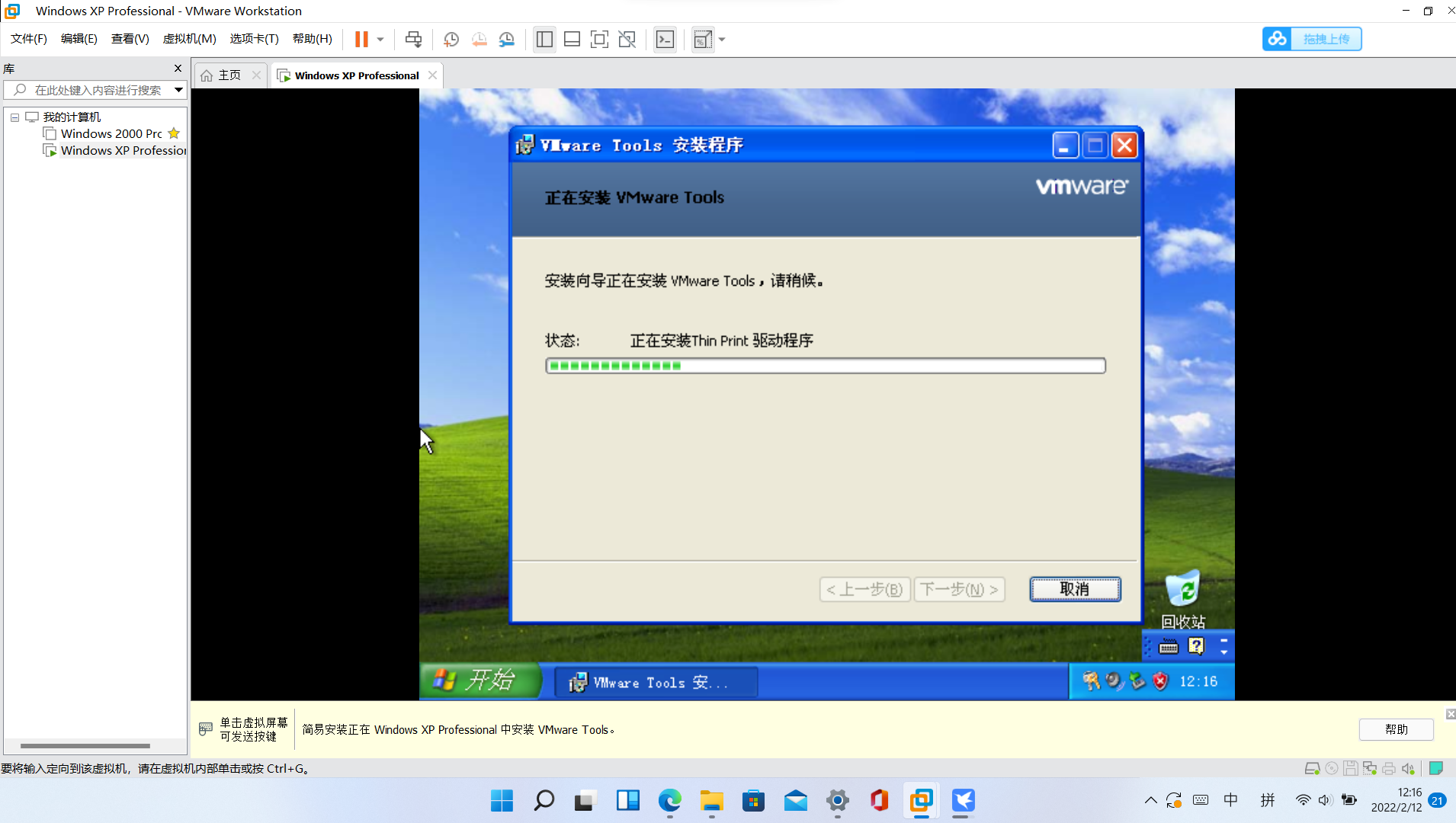Click the stretch guest display icon
The height and width of the screenshot is (823, 1456).
coord(703,39)
